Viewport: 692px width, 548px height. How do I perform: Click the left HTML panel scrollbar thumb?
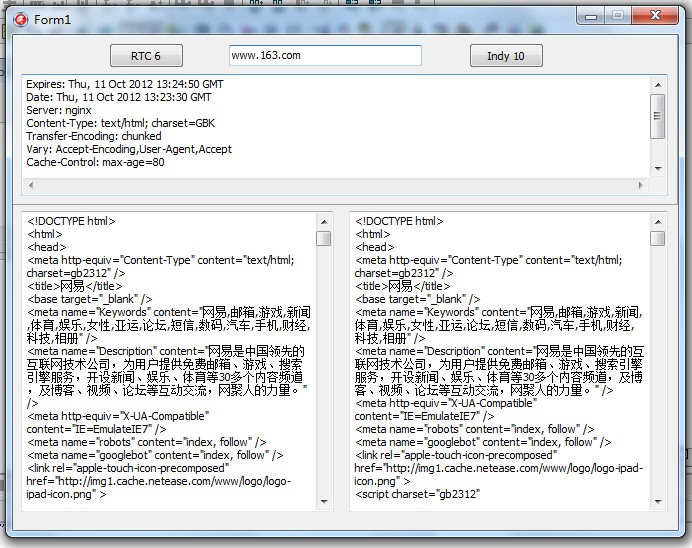(x=324, y=238)
